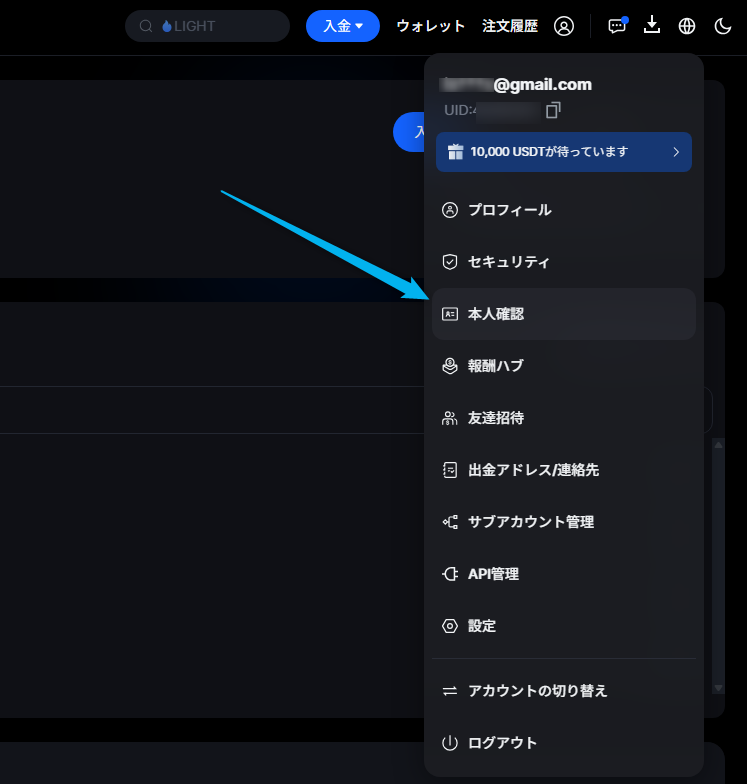Image resolution: width=747 pixels, height=784 pixels.
Task: Click the profile person icon
Action: (x=450, y=210)
